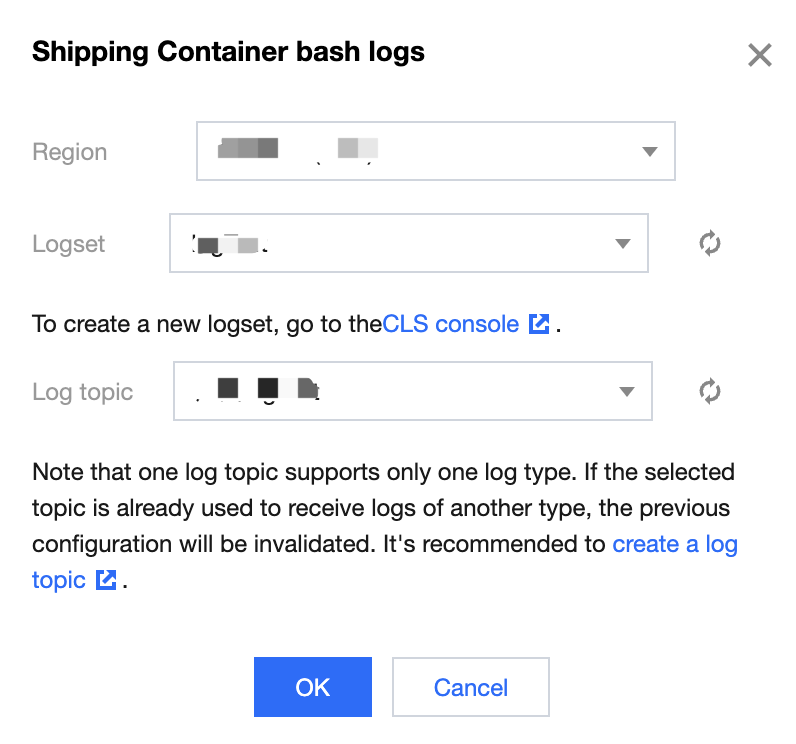Click the Logset field label
796x744 pixels.
69,243
